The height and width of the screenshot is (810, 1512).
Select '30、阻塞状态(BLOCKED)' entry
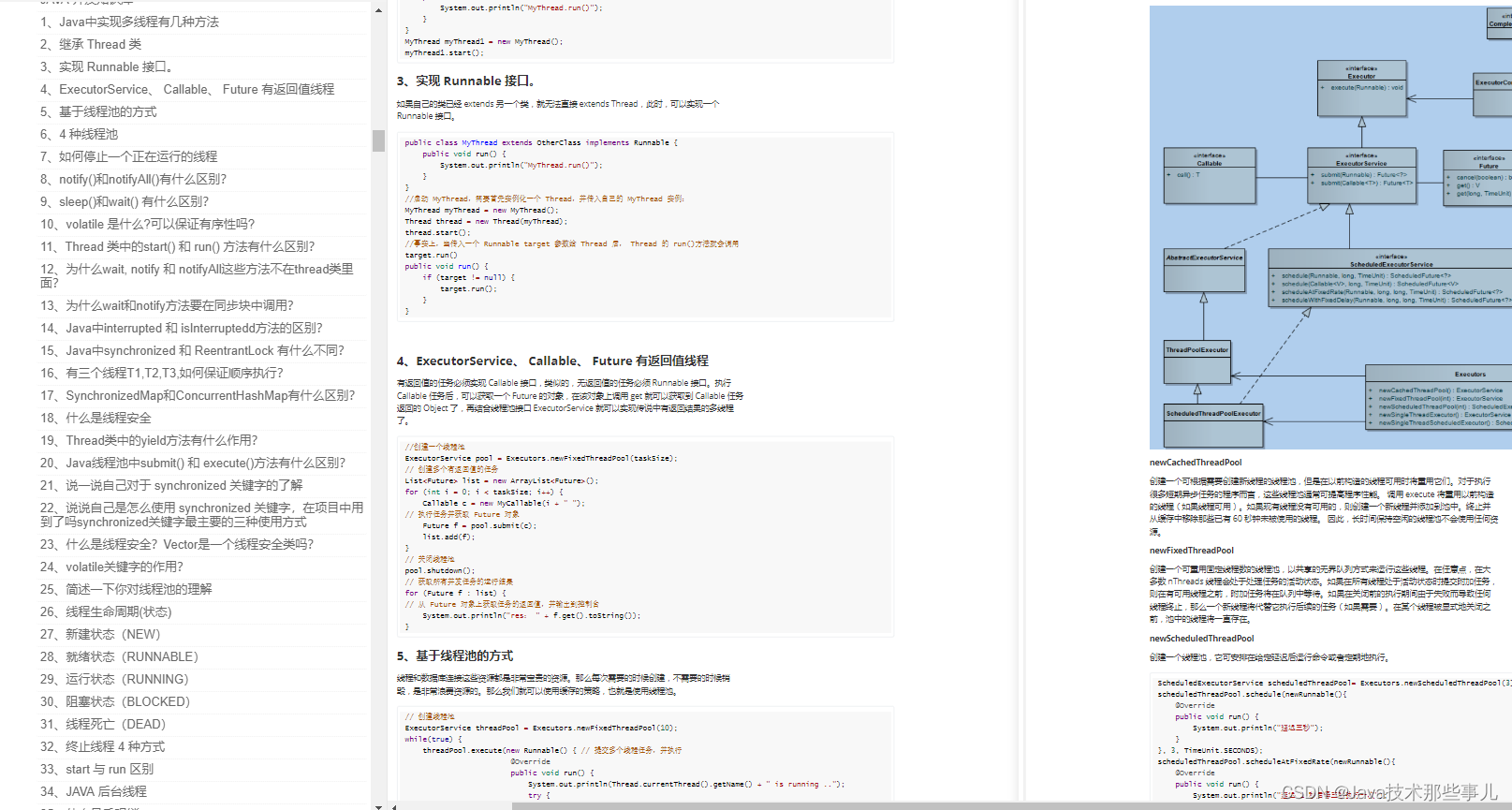(x=115, y=701)
